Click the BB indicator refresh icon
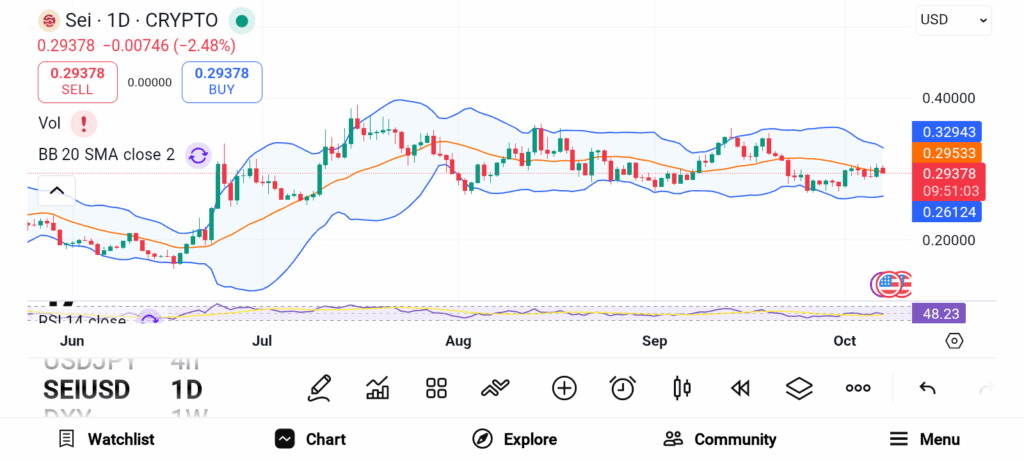Screen dimensions: 1024x461 (198, 155)
